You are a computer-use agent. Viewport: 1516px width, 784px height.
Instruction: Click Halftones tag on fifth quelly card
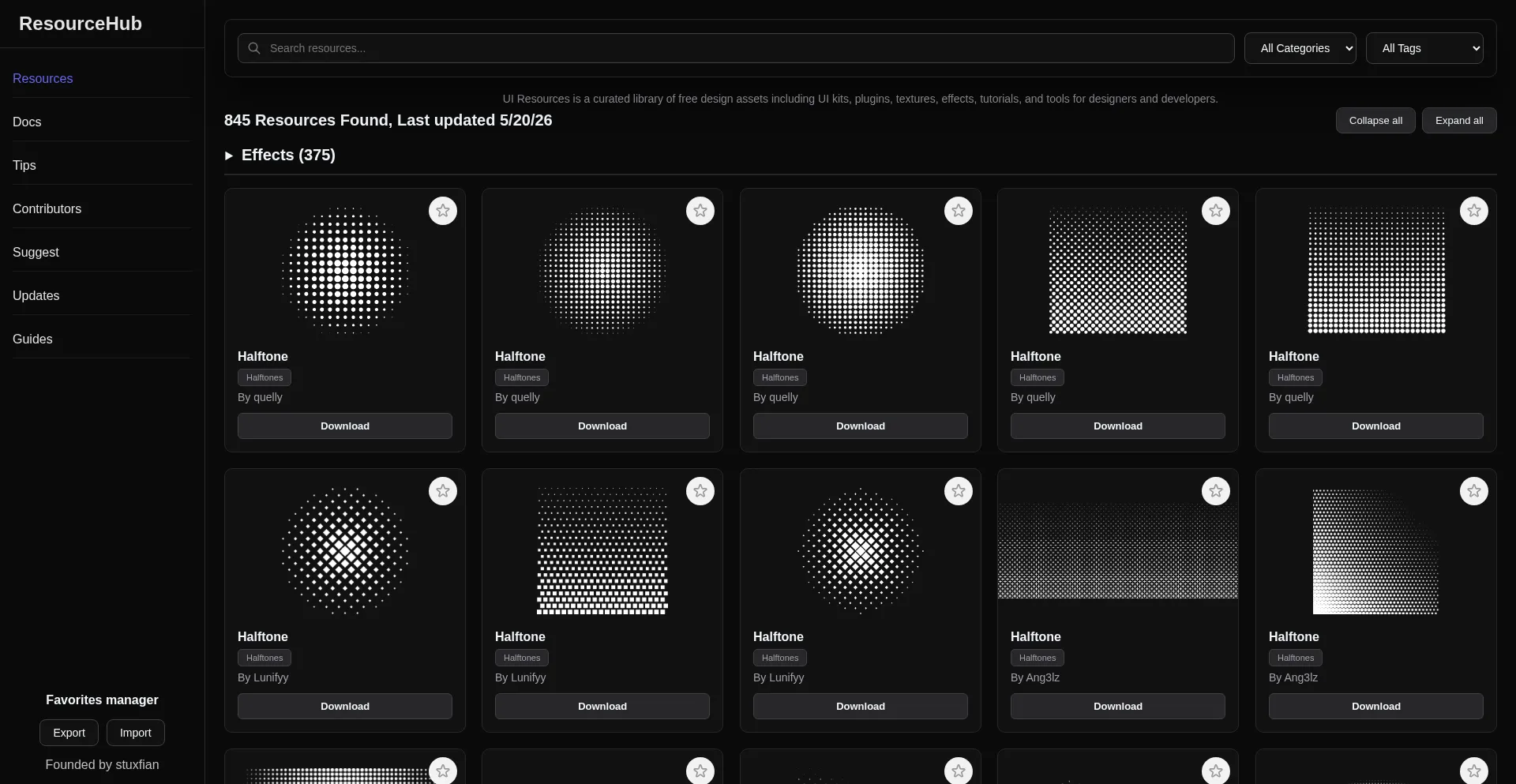[x=1296, y=377]
